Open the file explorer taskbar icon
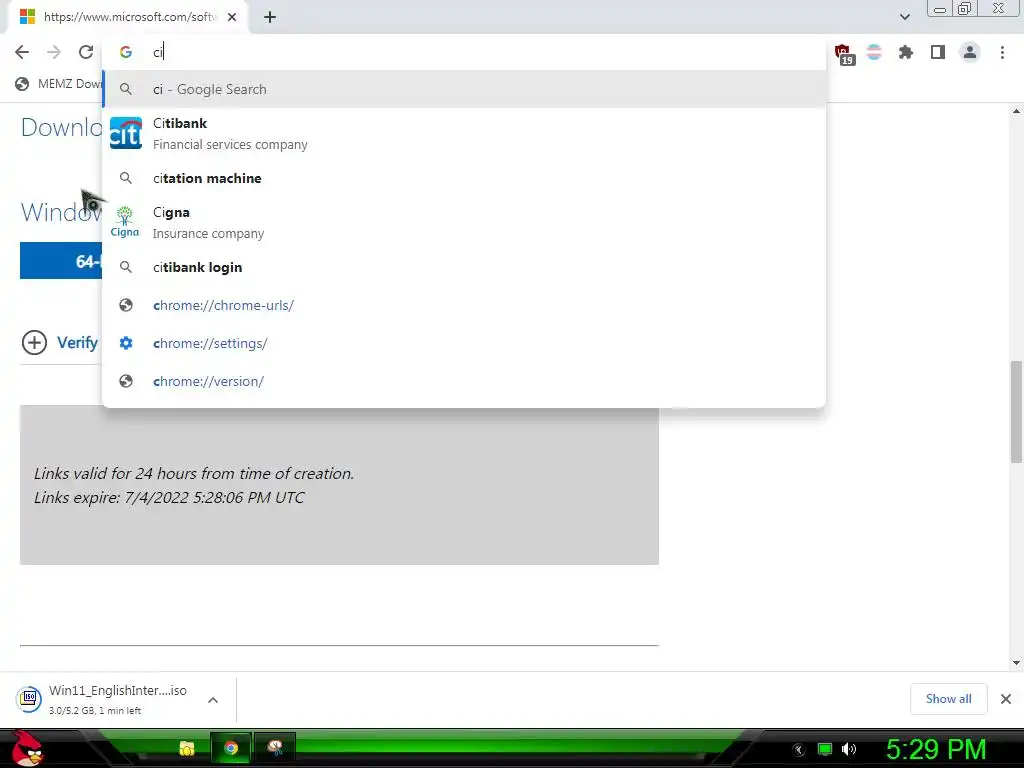This screenshot has height=768, width=1024. (187, 748)
